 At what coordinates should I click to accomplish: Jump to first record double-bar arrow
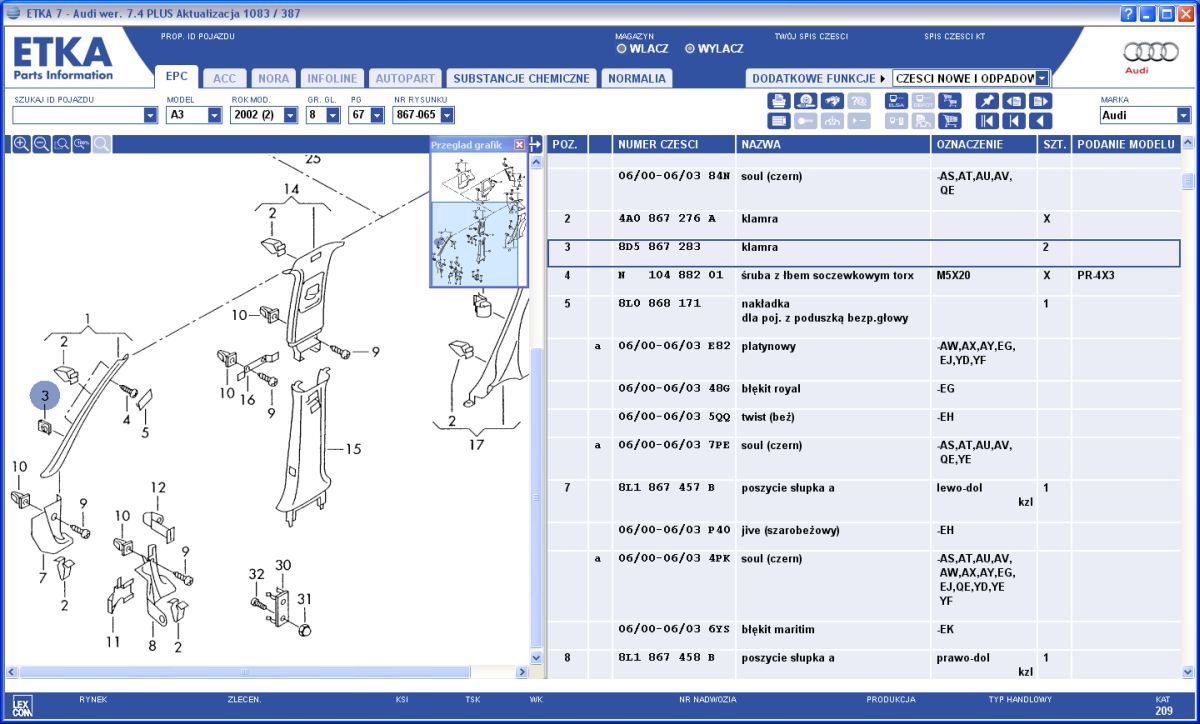click(x=987, y=121)
